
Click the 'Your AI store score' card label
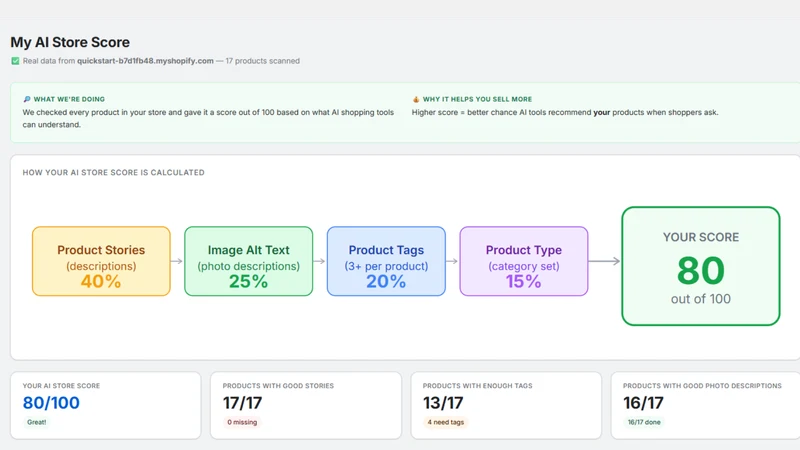[61, 386]
